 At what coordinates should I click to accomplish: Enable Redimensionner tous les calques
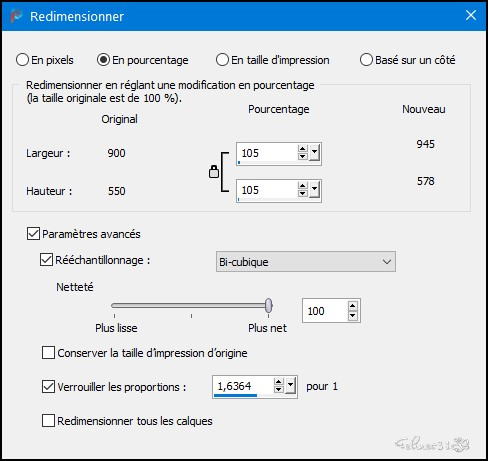[x=48, y=421]
